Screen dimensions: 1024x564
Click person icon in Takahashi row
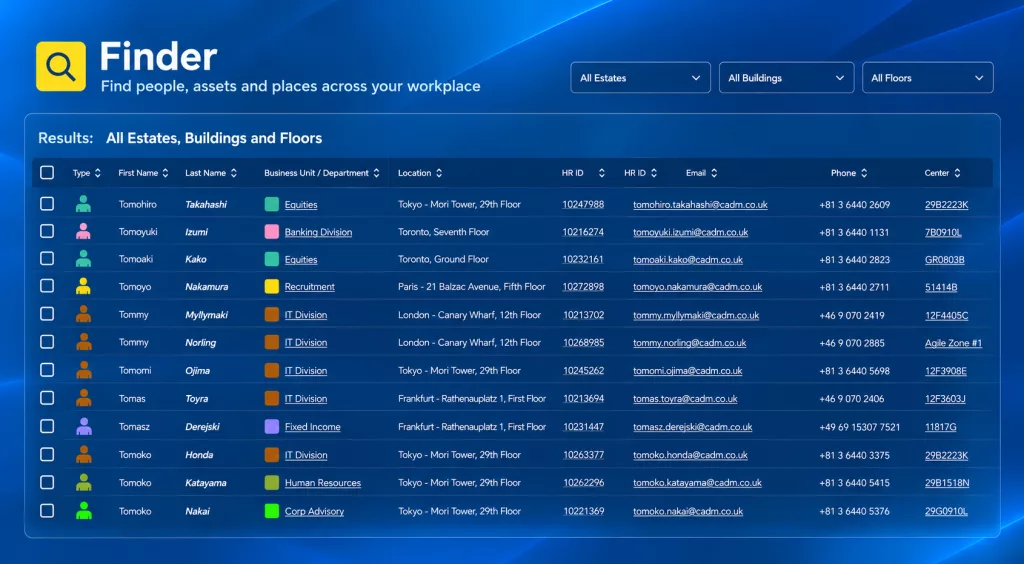[83, 204]
